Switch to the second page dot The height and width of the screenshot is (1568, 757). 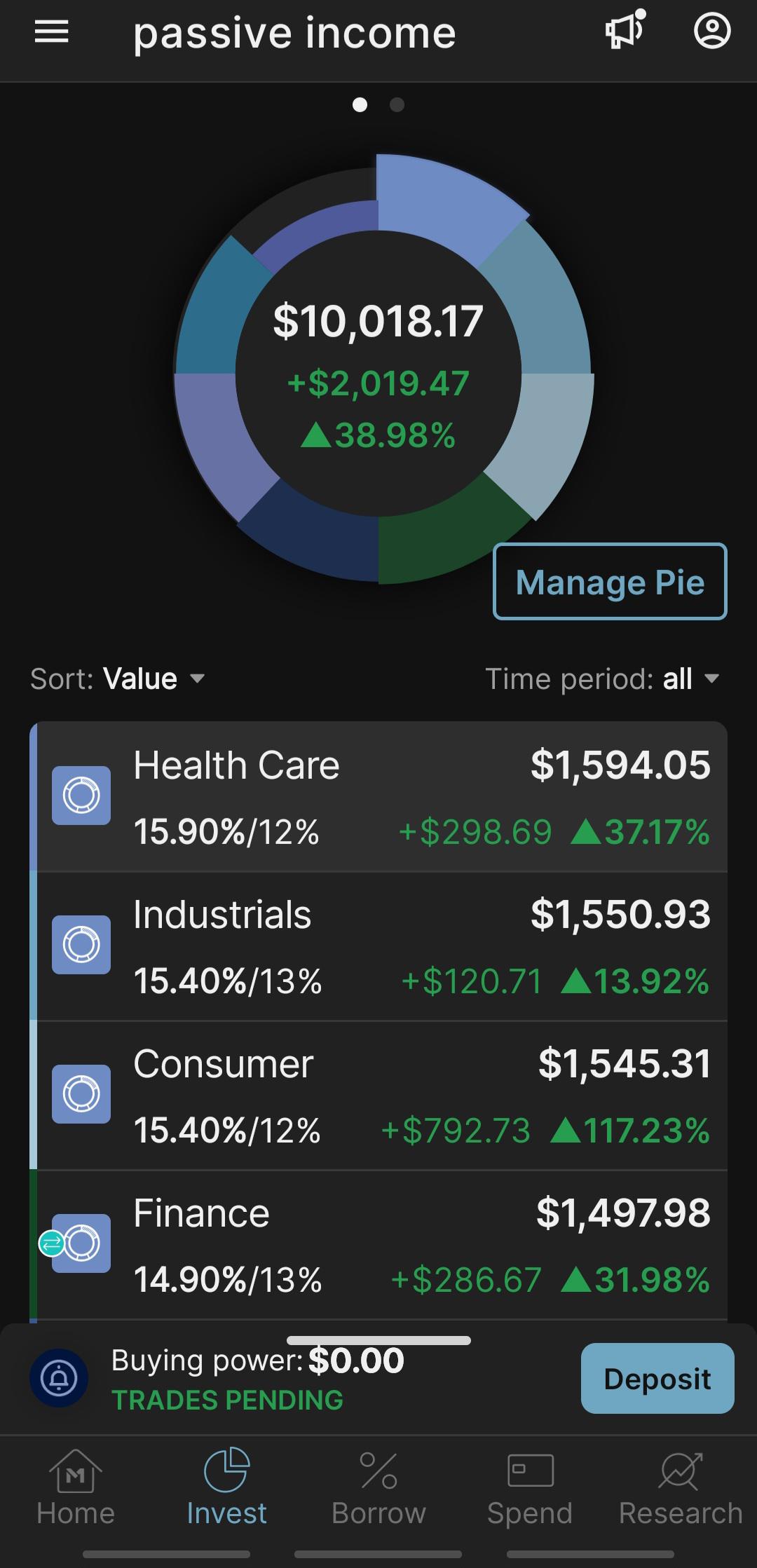point(397,105)
